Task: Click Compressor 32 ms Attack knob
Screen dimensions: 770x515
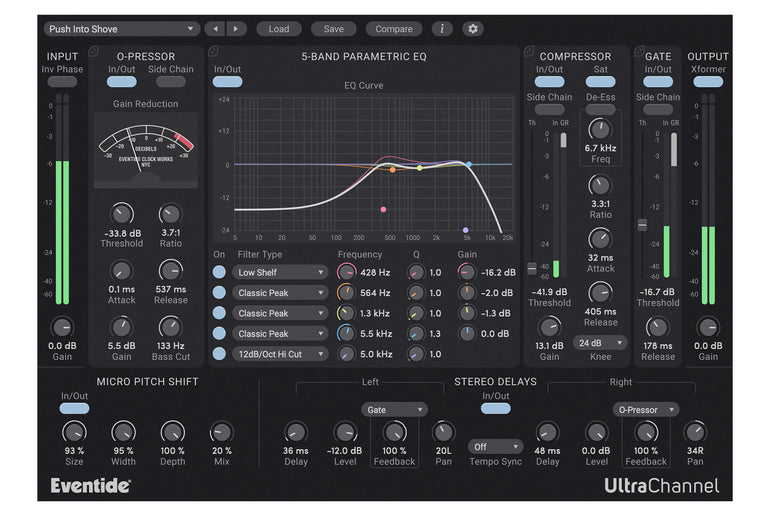Action: [x=600, y=239]
